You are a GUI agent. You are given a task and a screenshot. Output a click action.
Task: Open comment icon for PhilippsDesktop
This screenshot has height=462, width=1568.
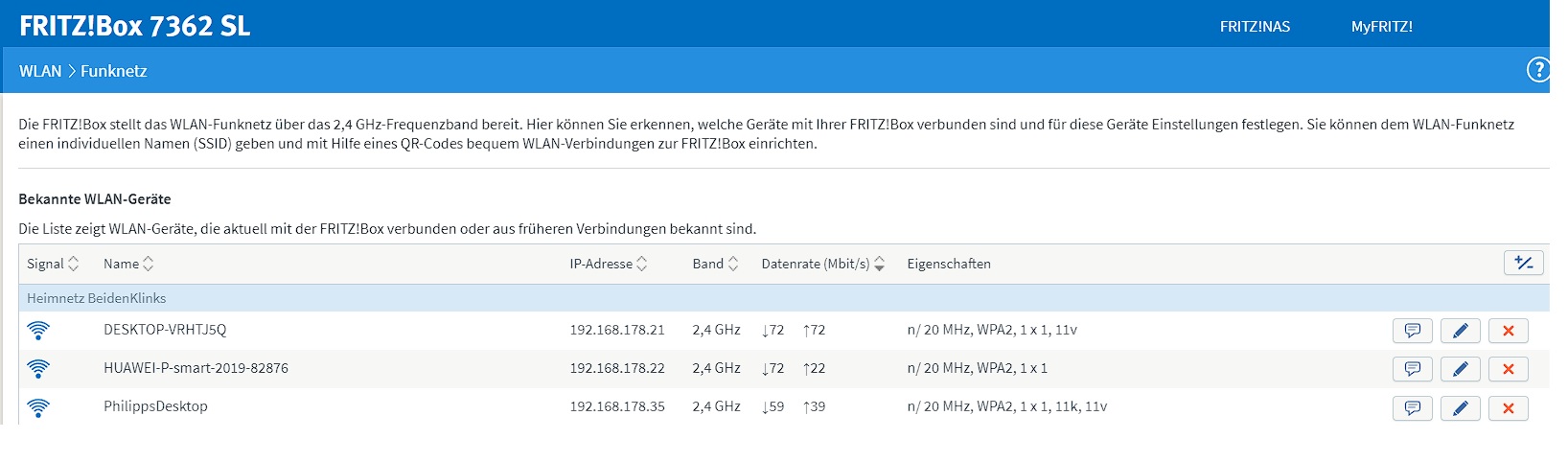[1412, 408]
